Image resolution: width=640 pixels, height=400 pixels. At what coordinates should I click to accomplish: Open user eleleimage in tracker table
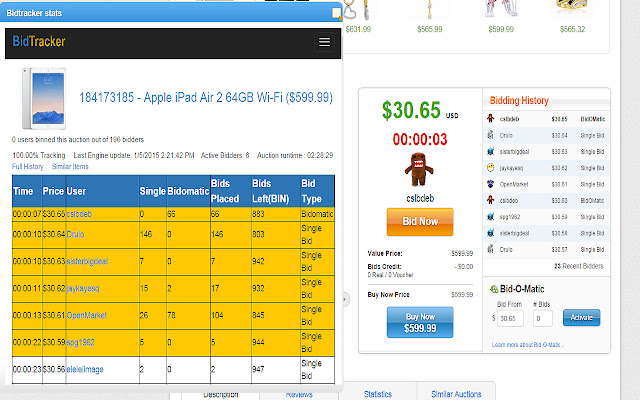pos(85,369)
